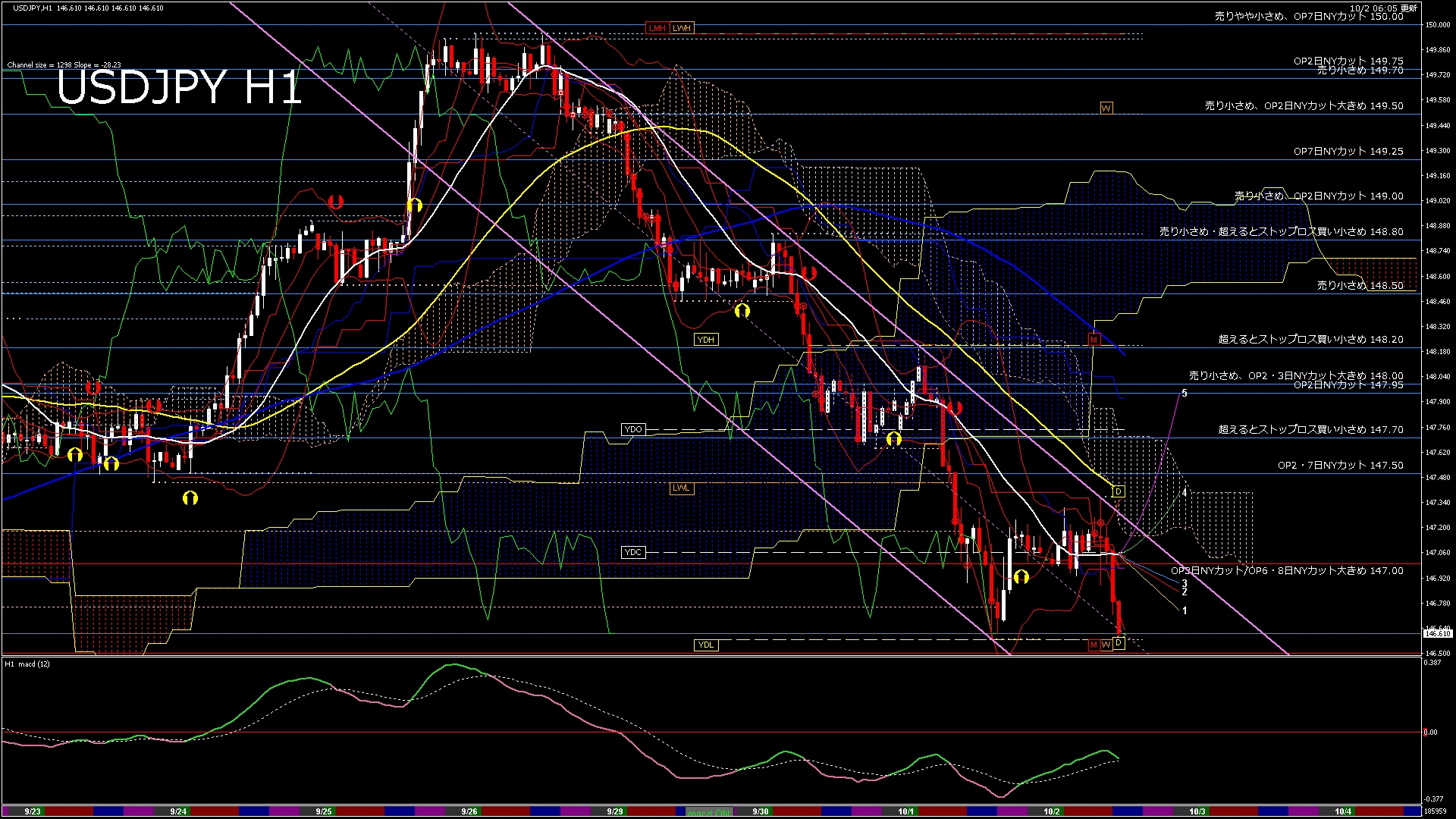The height and width of the screenshot is (819, 1456).
Task: Click the USDJPY,H1 symbol header text
Action: pyautogui.click(x=33, y=8)
